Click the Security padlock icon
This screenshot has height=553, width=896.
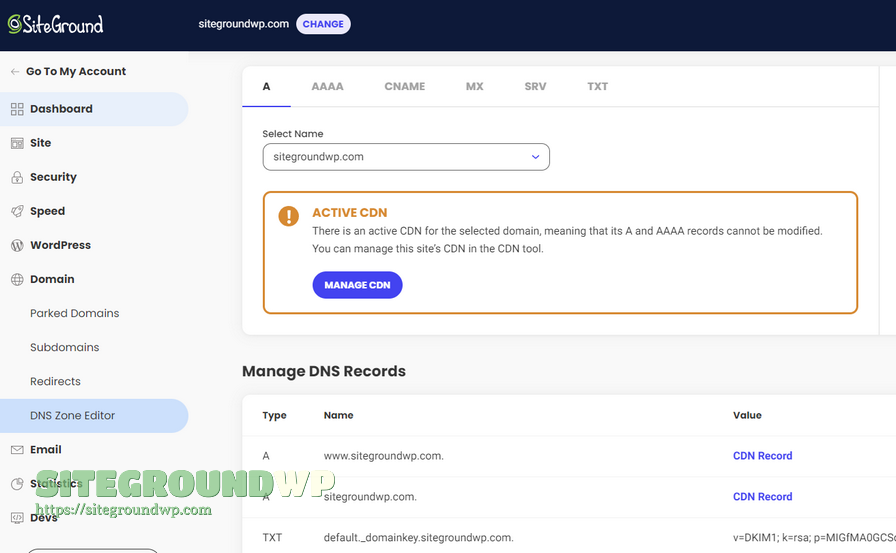click(x=17, y=177)
